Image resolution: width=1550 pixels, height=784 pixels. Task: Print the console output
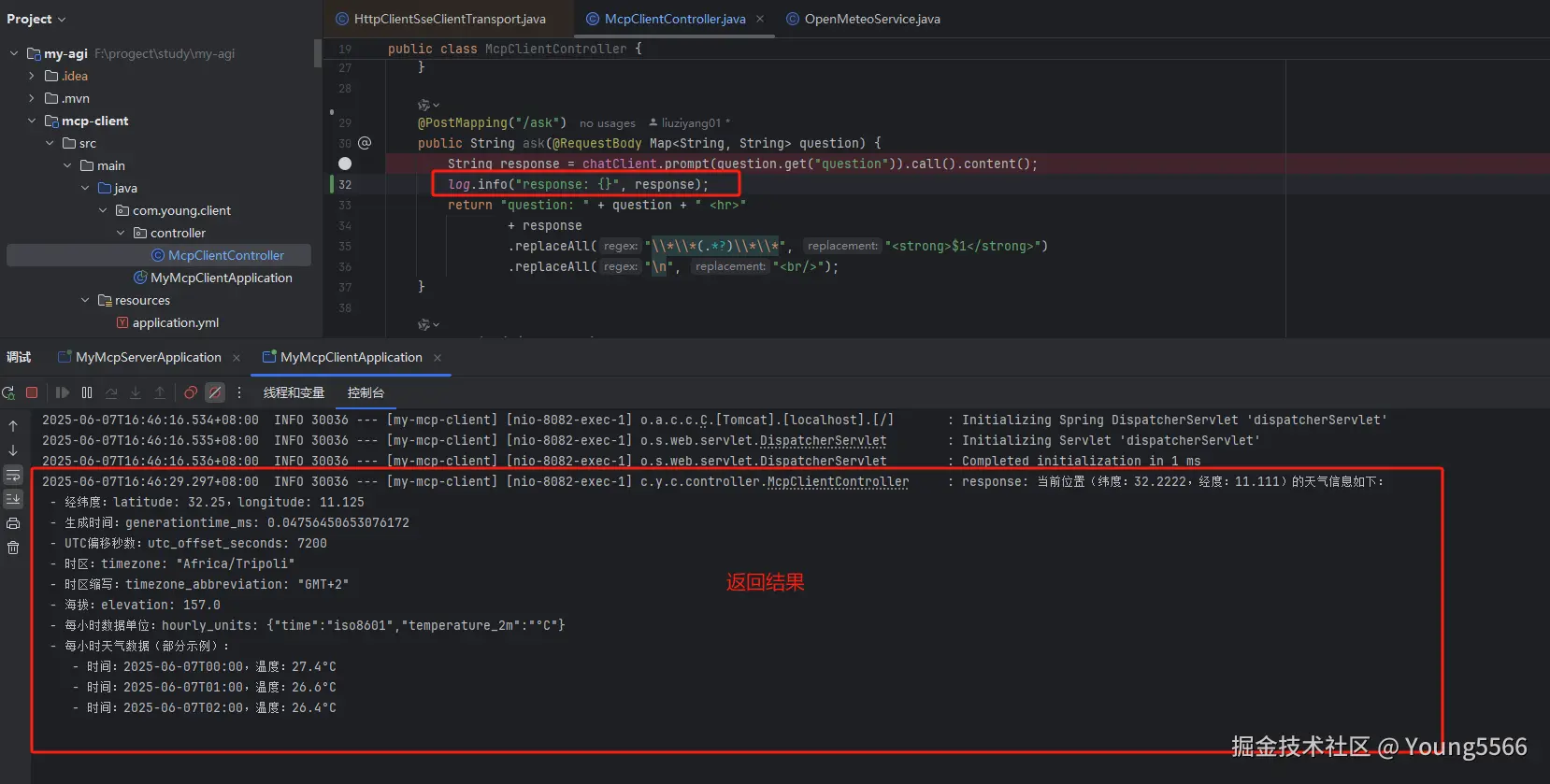(x=13, y=523)
